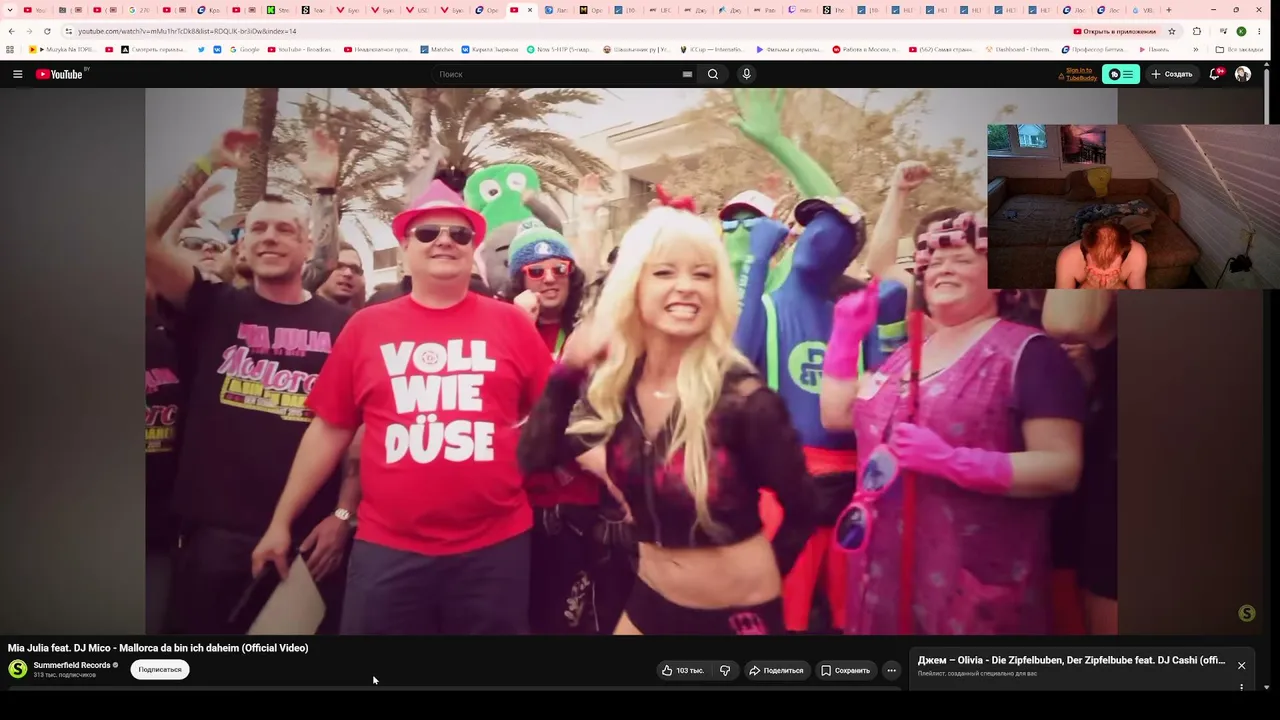Click the video title text

(158, 648)
